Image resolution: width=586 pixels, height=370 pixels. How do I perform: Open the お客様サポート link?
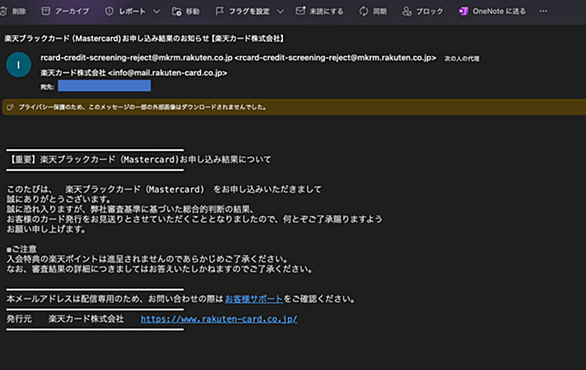pyautogui.click(x=254, y=299)
